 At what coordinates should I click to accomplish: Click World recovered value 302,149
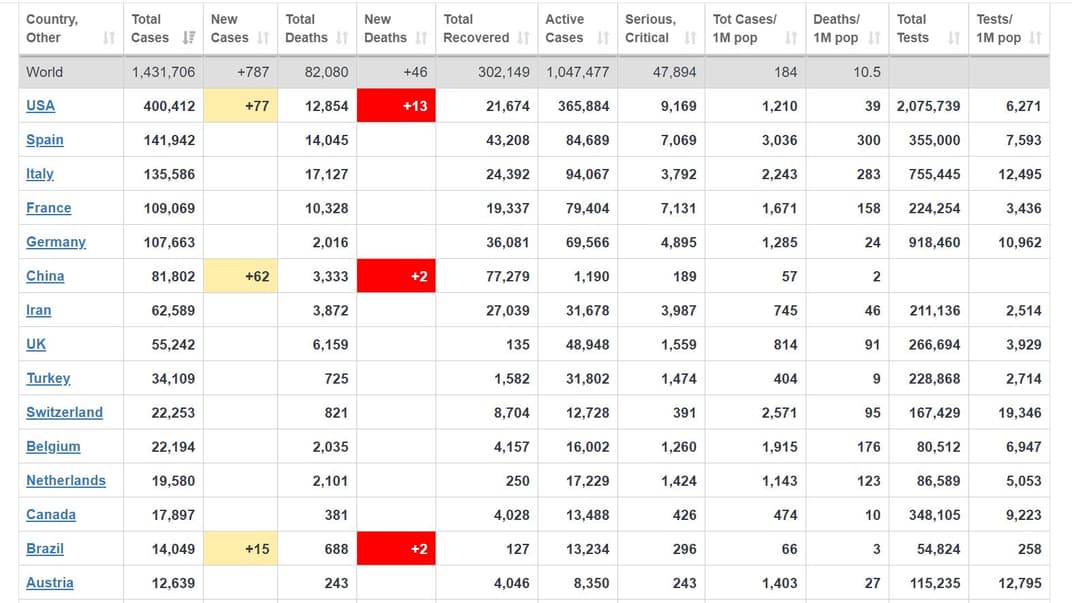[x=504, y=72]
